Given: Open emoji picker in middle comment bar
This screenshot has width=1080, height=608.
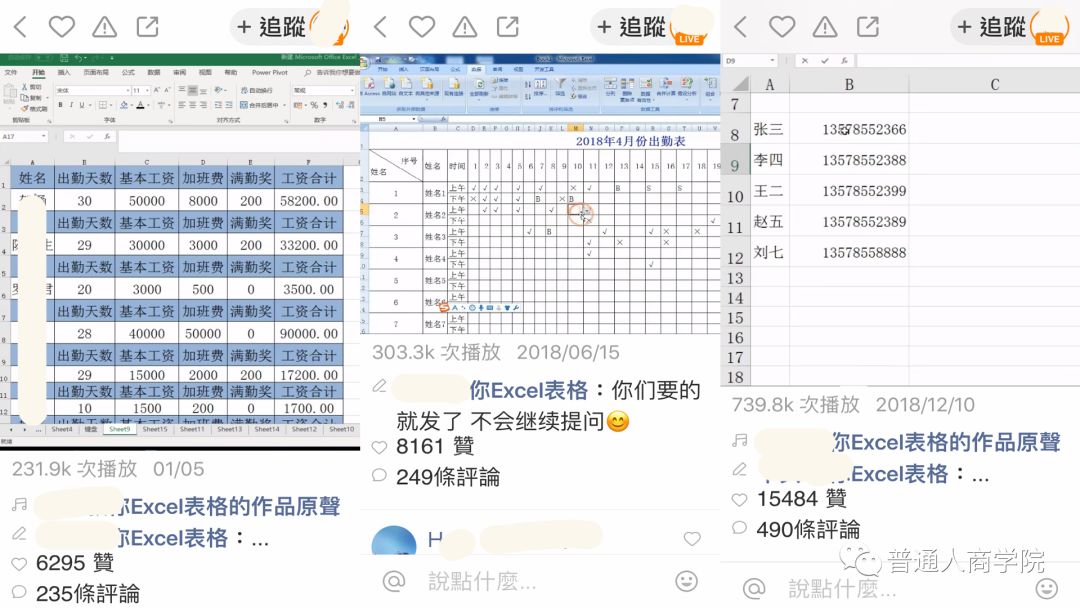Looking at the screenshot, I should pos(686,581).
